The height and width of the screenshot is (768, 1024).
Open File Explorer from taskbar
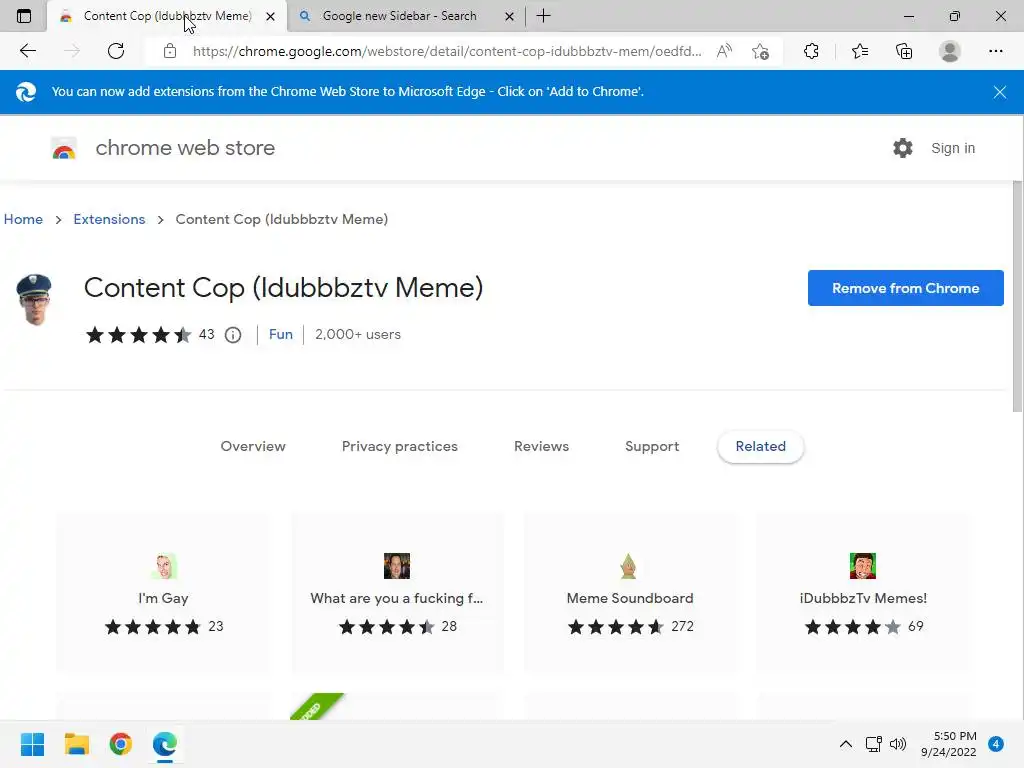tap(76, 744)
